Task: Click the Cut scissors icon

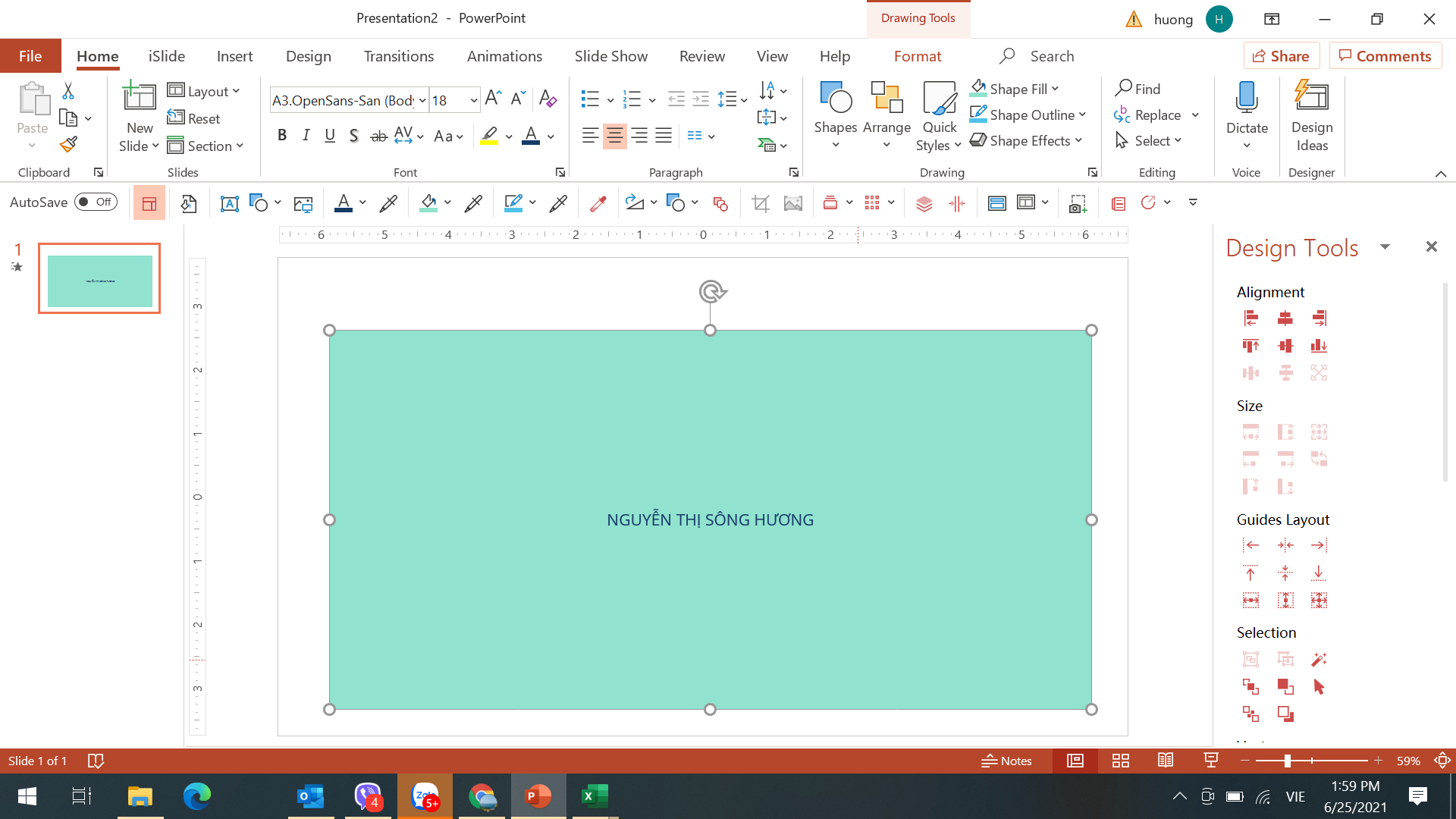Action: pyautogui.click(x=68, y=91)
